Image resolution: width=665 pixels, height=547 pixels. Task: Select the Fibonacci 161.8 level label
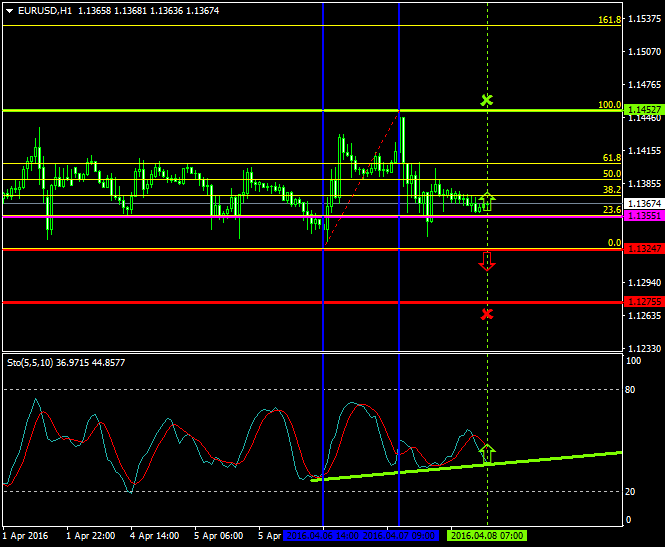(x=610, y=20)
